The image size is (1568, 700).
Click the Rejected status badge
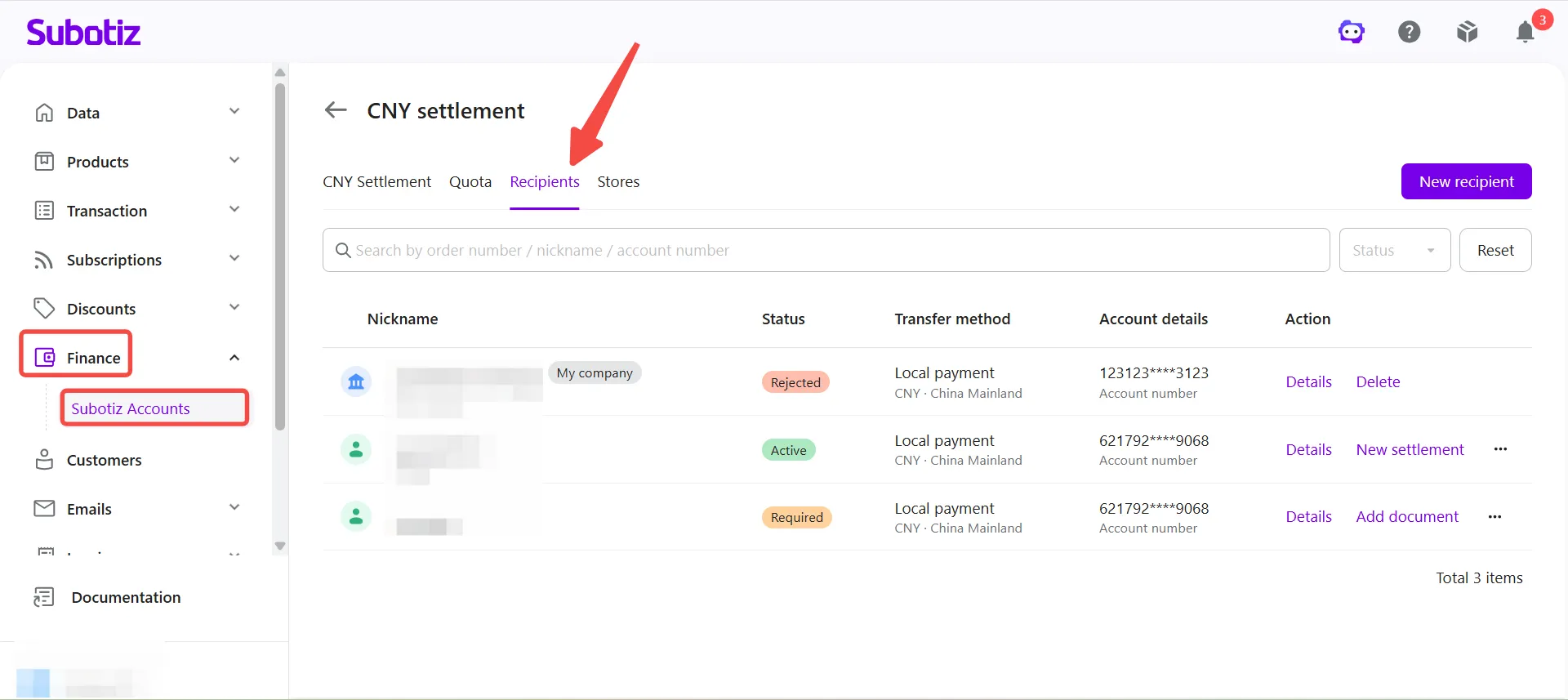[x=795, y=382]
